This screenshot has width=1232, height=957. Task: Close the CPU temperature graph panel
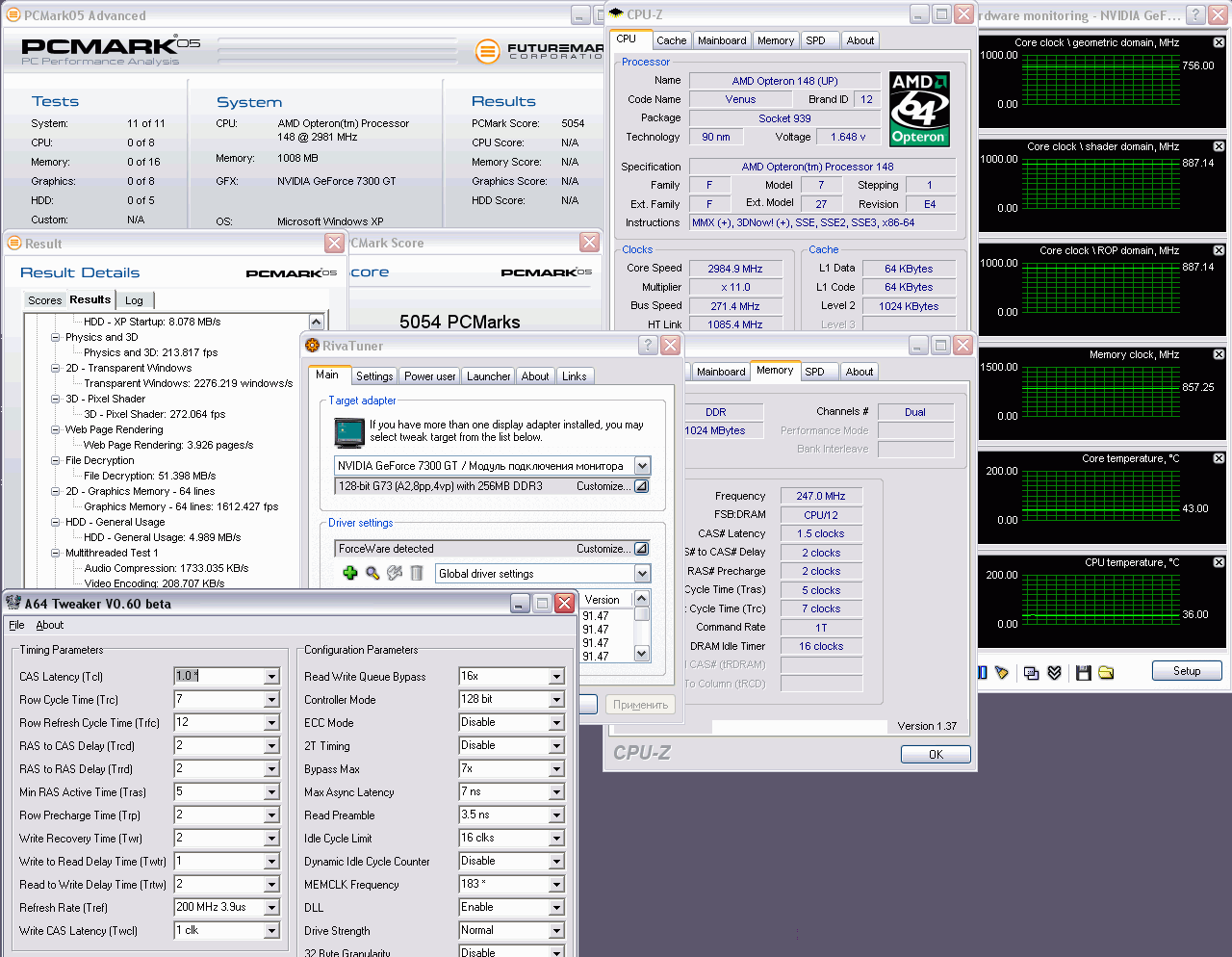point(1219,562)
